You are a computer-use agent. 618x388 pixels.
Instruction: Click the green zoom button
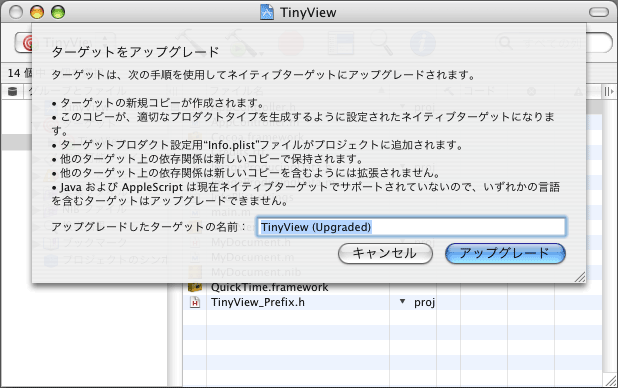pyautogui.click(x=58, y=12)
